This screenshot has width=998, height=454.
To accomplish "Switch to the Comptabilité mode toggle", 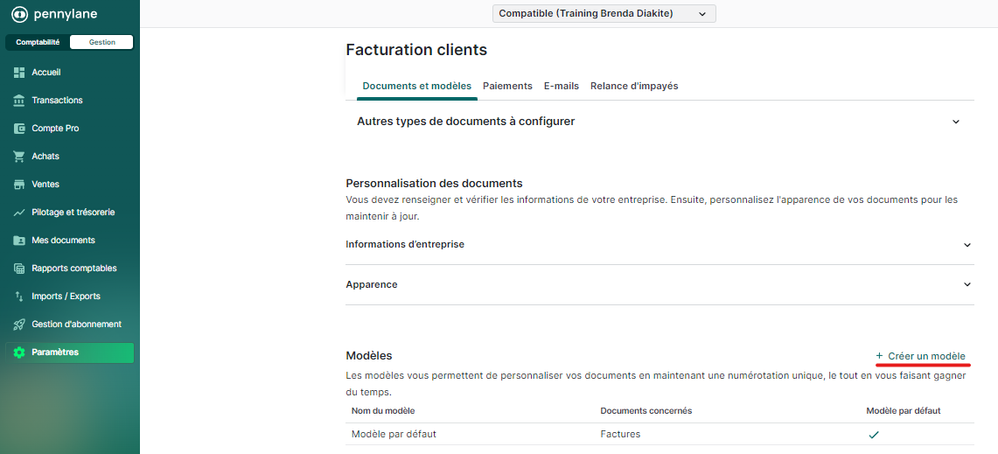I will pos(38,42).
